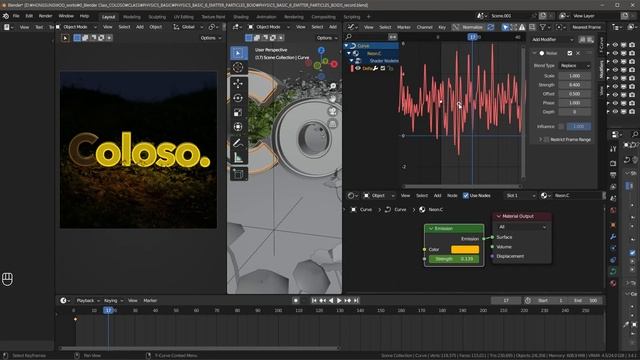
Task: Jump to the timeline start frame
Action: coord(314,300)
